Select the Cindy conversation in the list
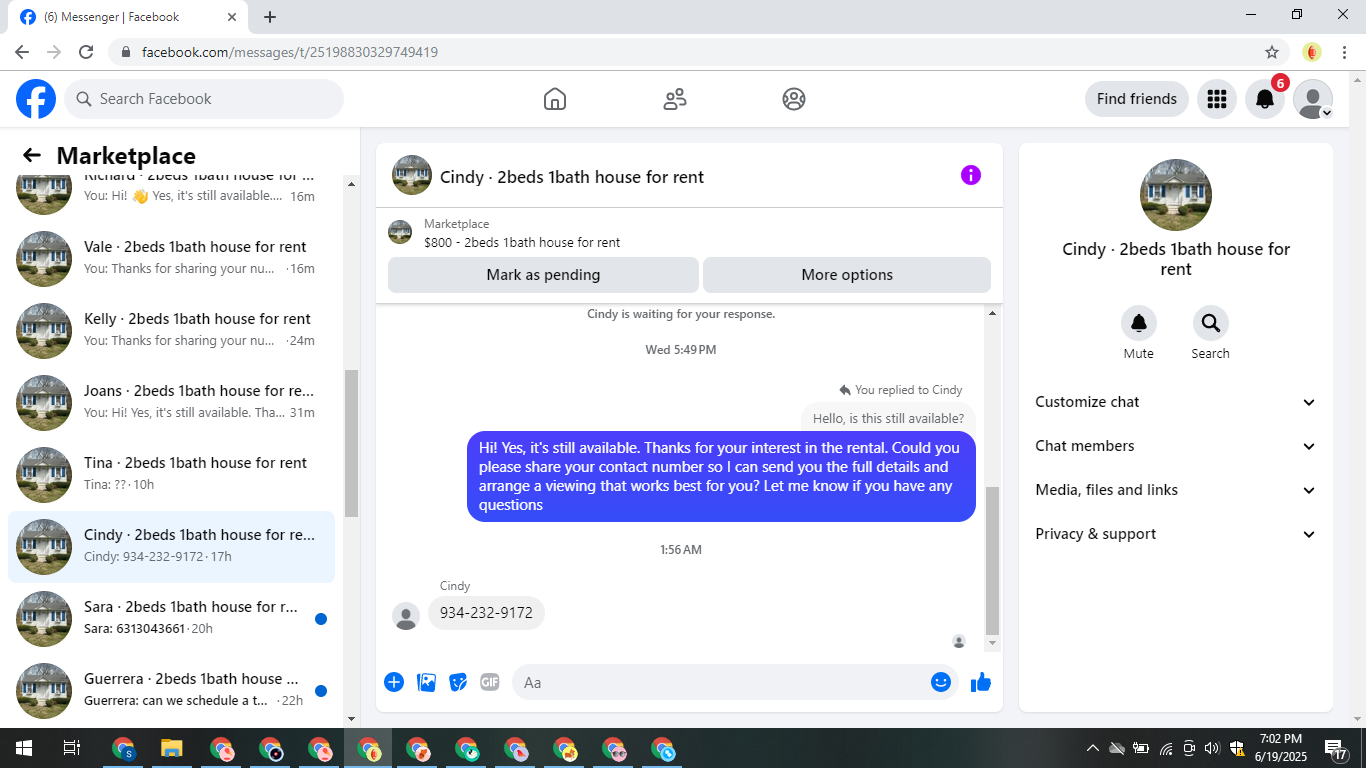Screen dimensions: 1366x768 (x=171, y=547)
